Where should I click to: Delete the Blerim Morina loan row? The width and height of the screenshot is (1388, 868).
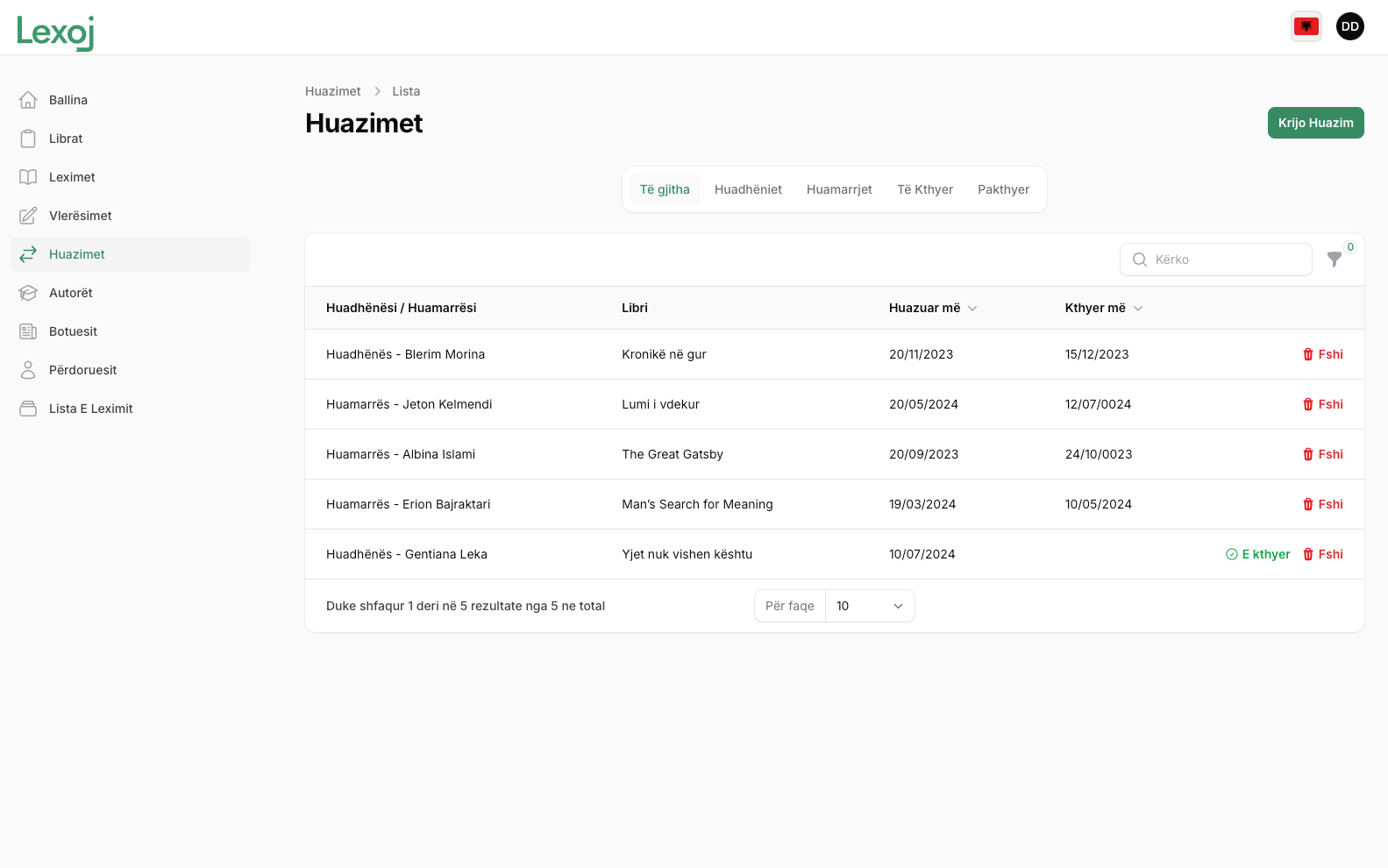click(1322, 354)
